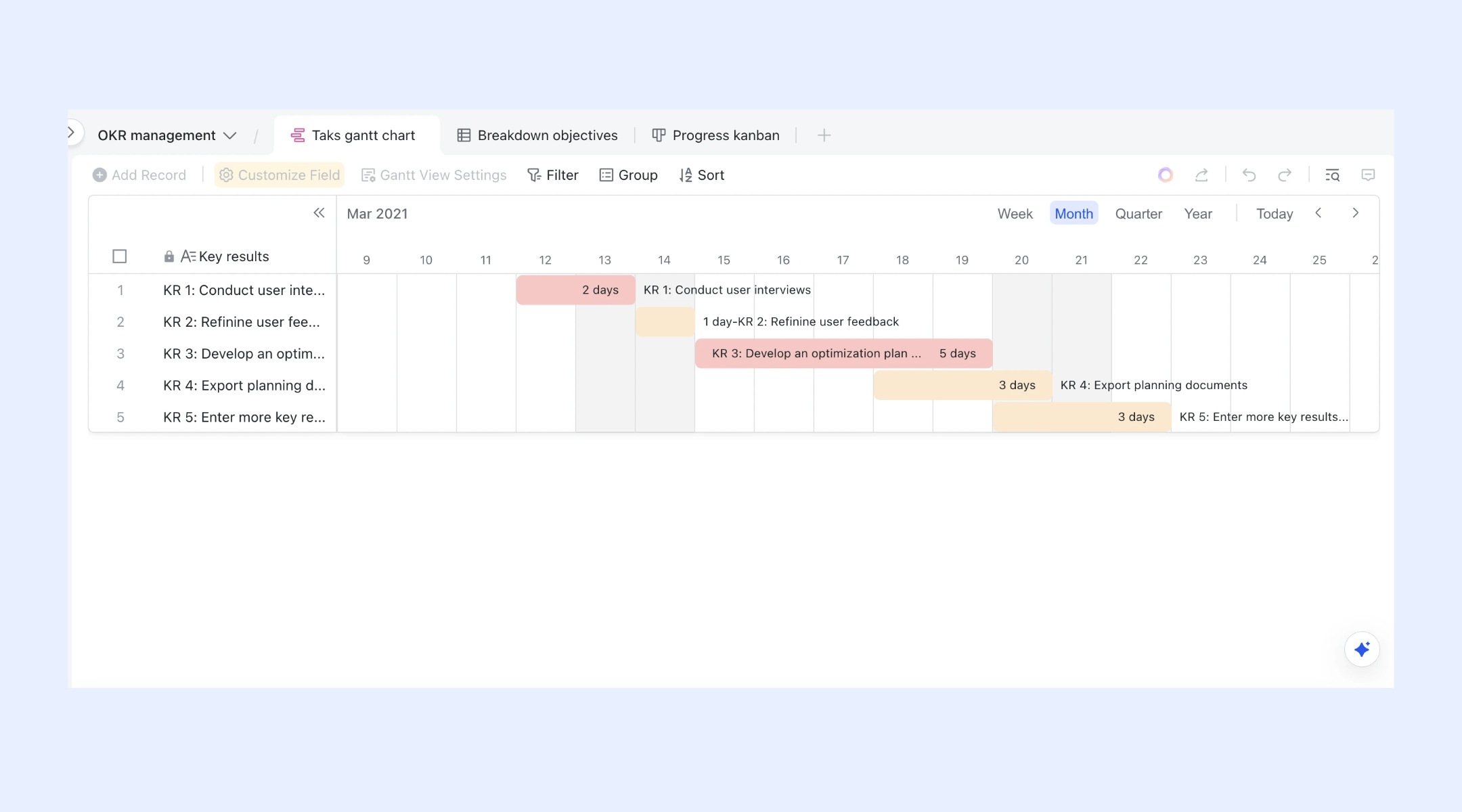This screenshot has height=812, width=1462.
Task: Click the redo arrow icon
Action: point(1284,175)
